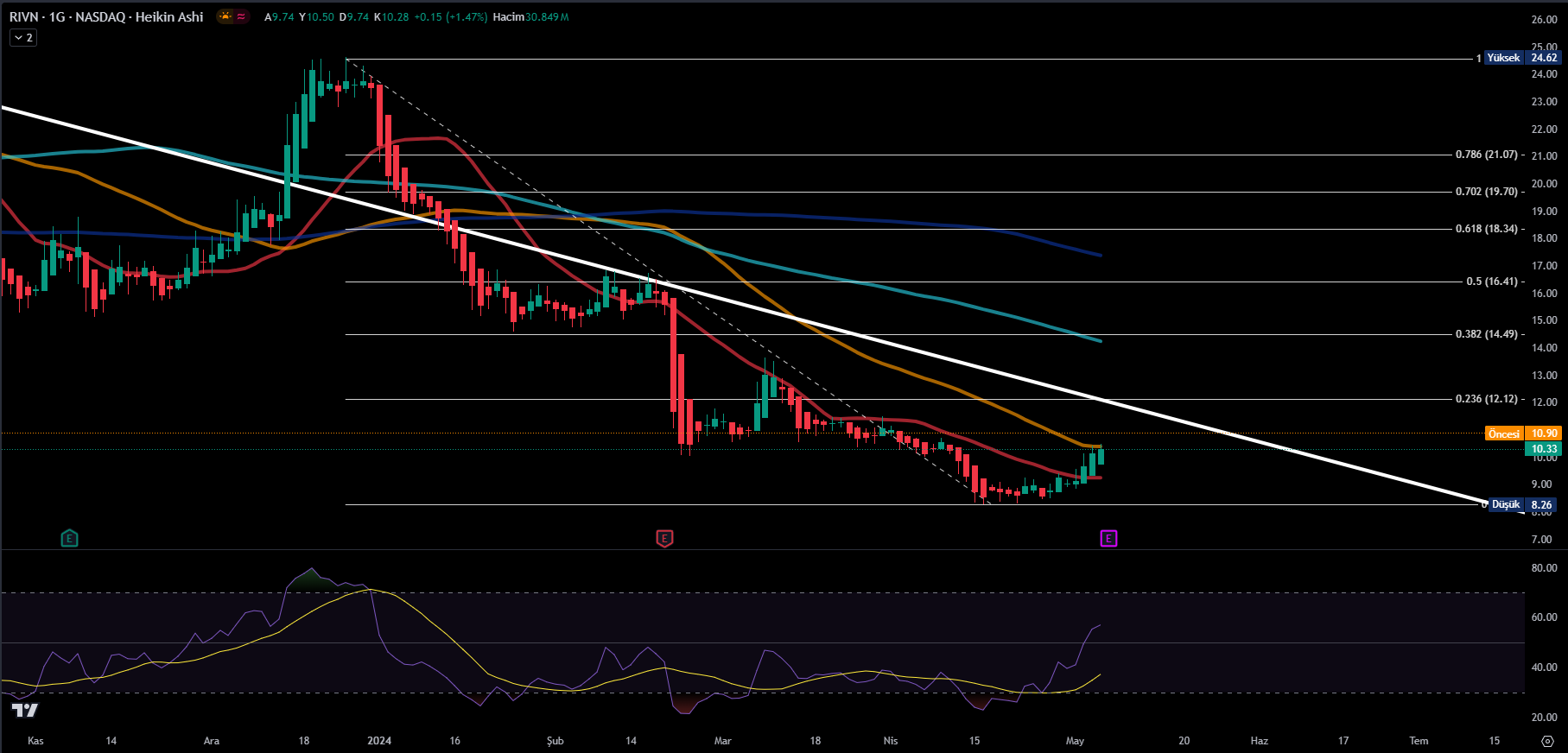Select the 0.702 (19.70) Fibonacci level
The image size is (1568, 753).
(1487, 192)
